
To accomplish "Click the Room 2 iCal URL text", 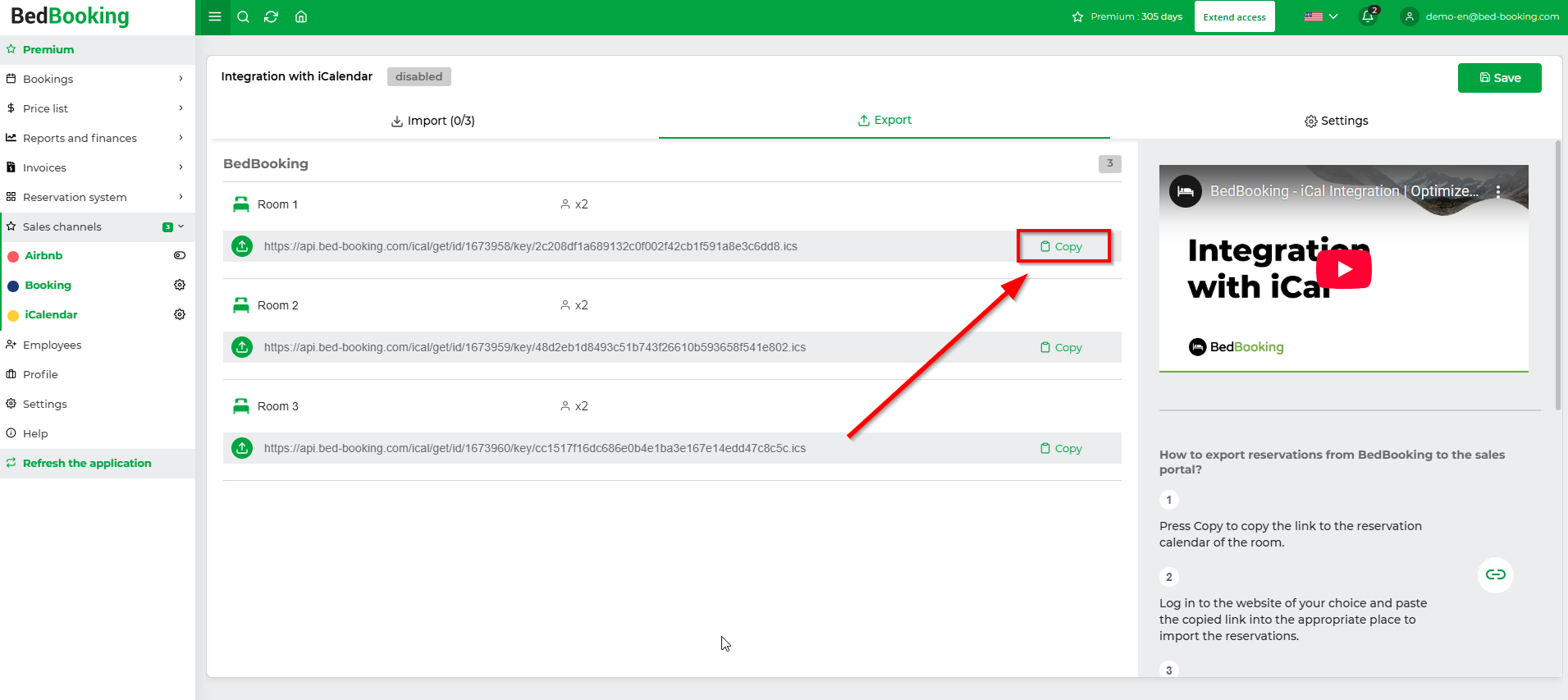I will tap(534, 347).
